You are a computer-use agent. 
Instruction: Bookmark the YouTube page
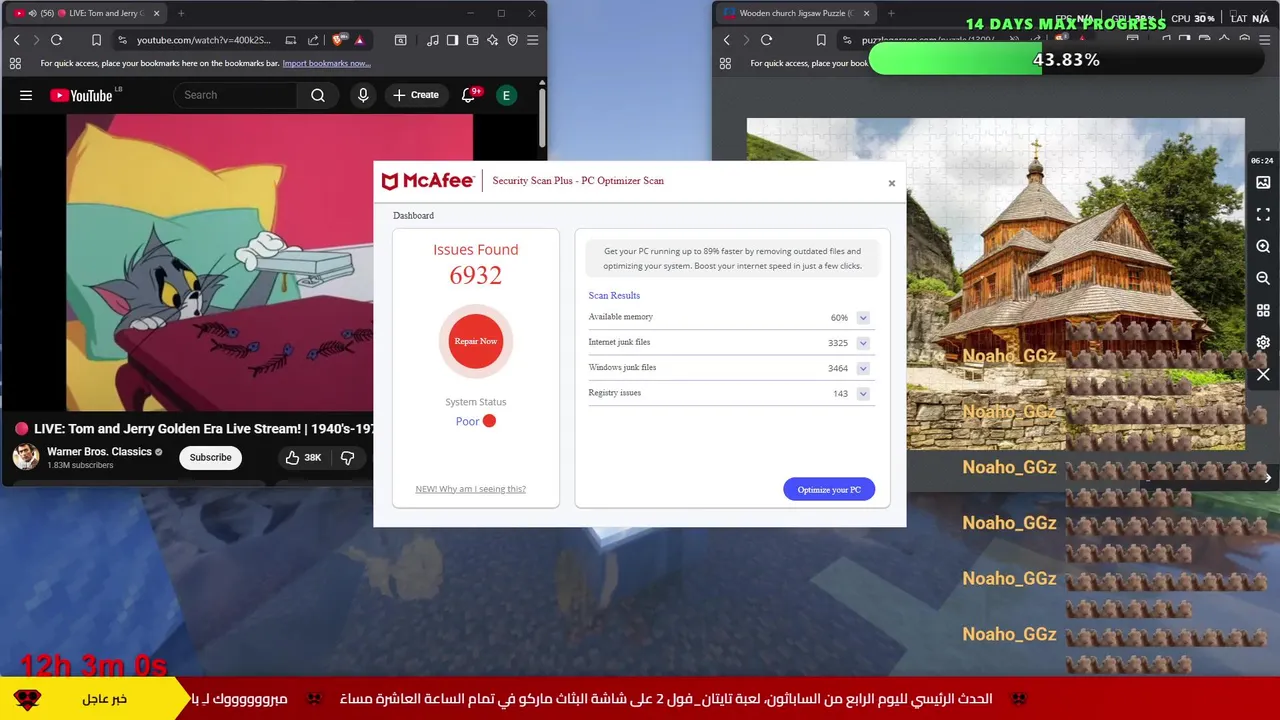point(96,40)
